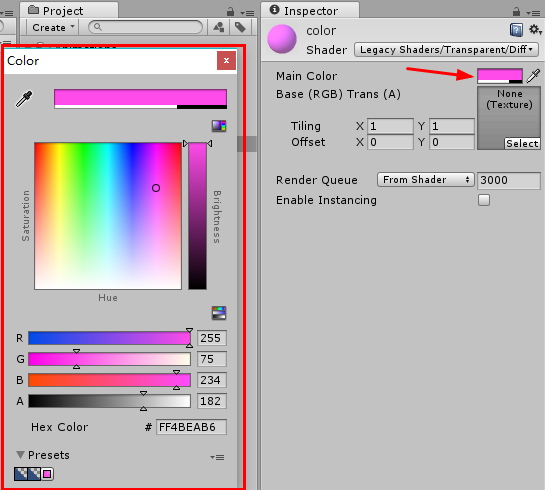Click the A alpha channel slider
545x490 pixels.
pos(109,401)
